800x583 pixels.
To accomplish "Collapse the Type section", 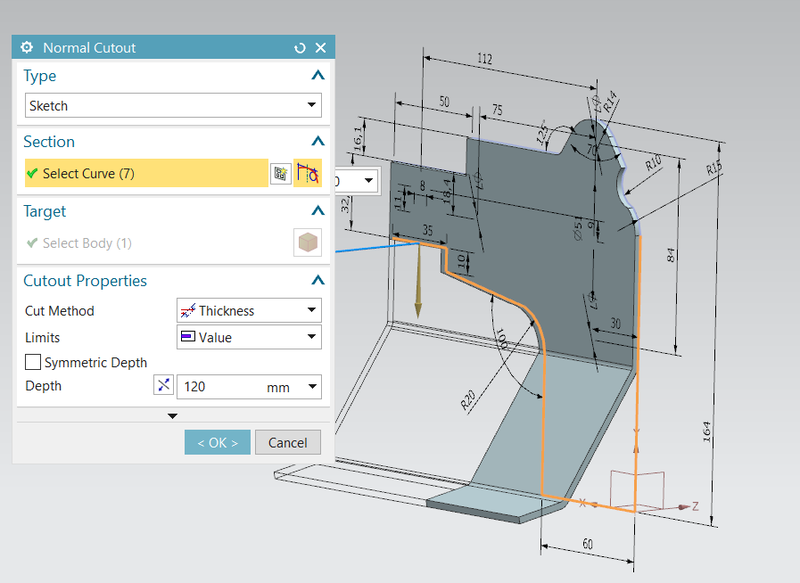I will click(x=317, y=75).
